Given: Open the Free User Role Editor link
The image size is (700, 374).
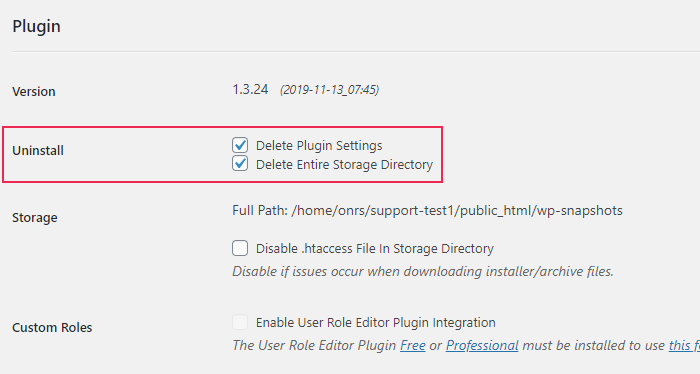Looking at the screenshot, I should [x=412, y=345].
